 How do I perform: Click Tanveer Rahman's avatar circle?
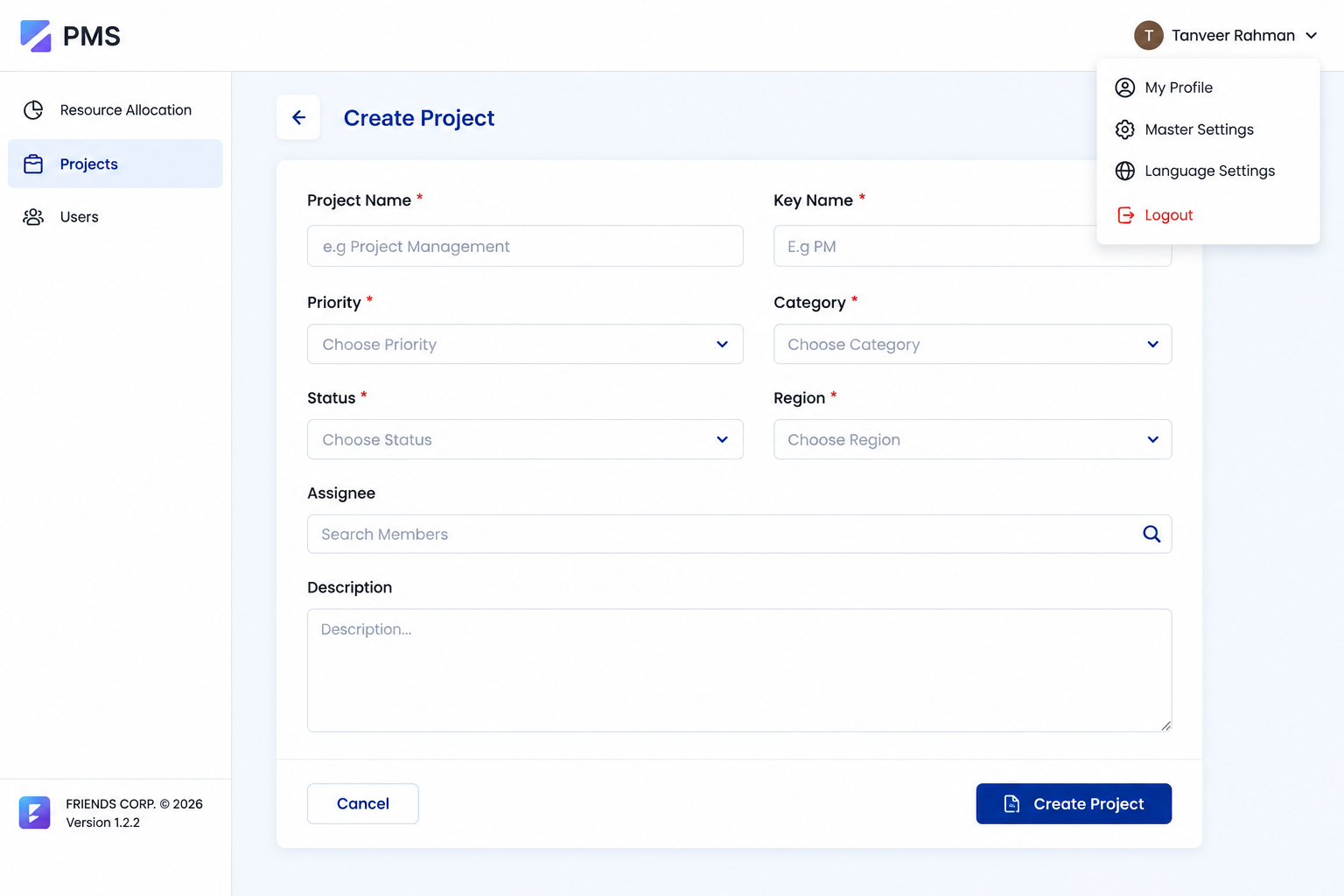click(x=1149, y=35)
